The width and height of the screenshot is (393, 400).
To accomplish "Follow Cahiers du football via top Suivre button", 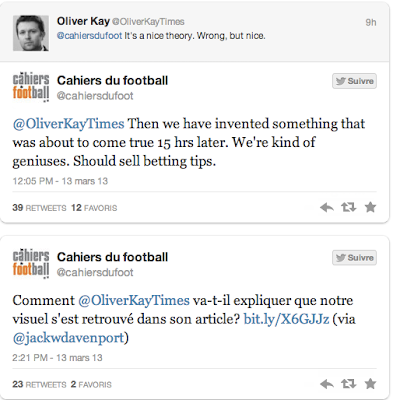I will click(354, 81).
